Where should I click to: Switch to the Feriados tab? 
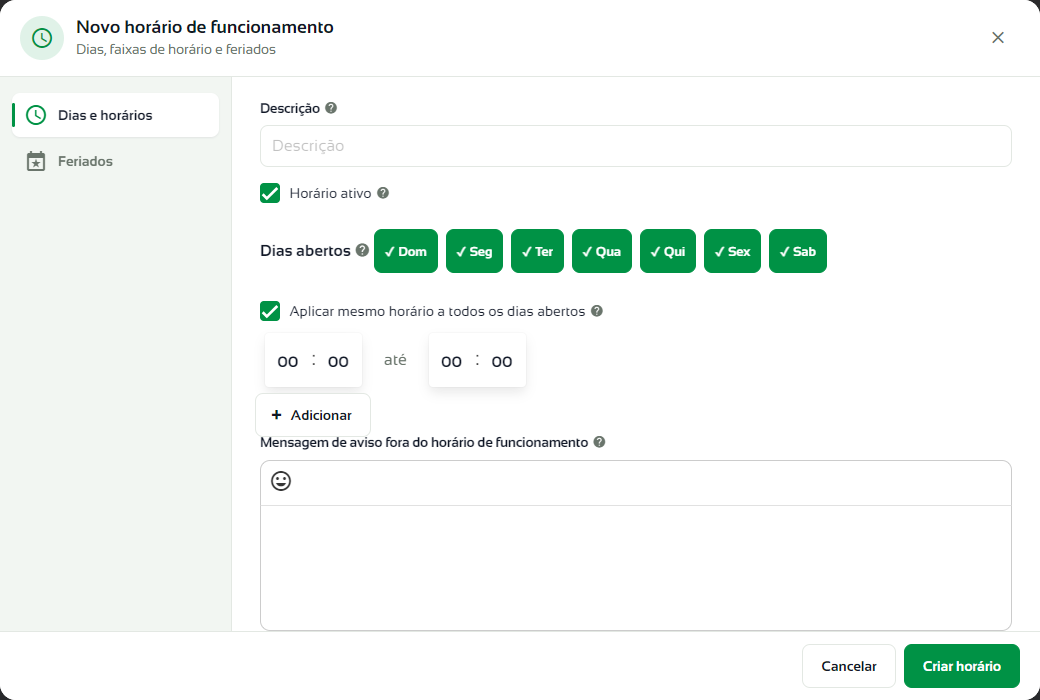pyautogui.click(x=115, y=161)
